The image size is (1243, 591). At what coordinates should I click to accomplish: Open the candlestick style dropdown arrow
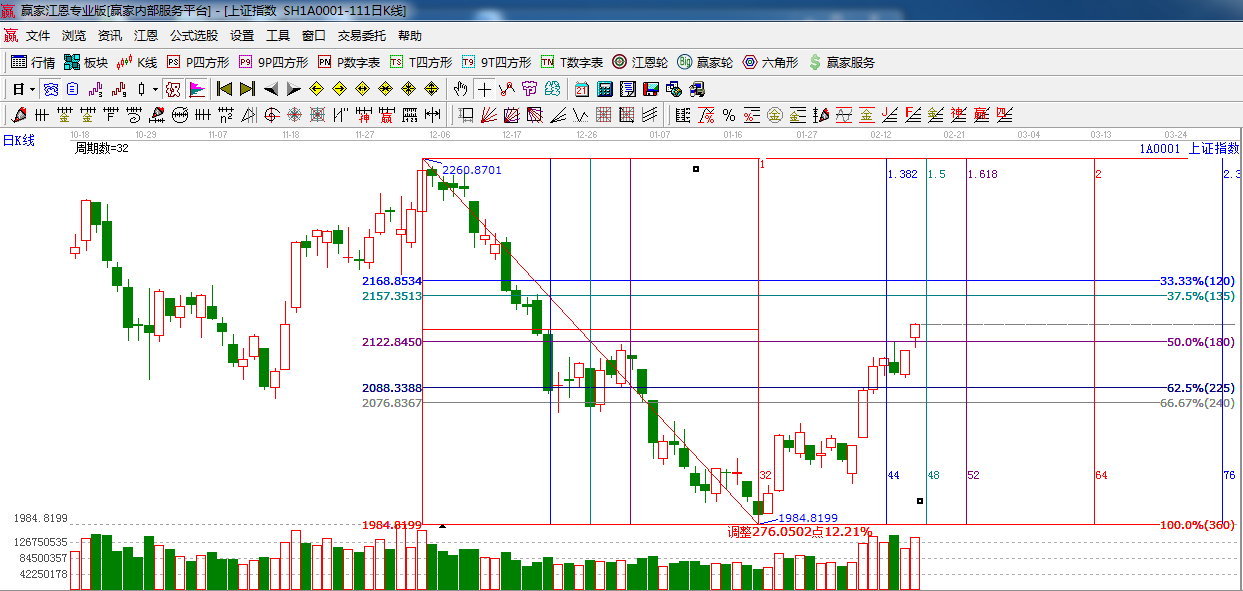coord(155,89)
